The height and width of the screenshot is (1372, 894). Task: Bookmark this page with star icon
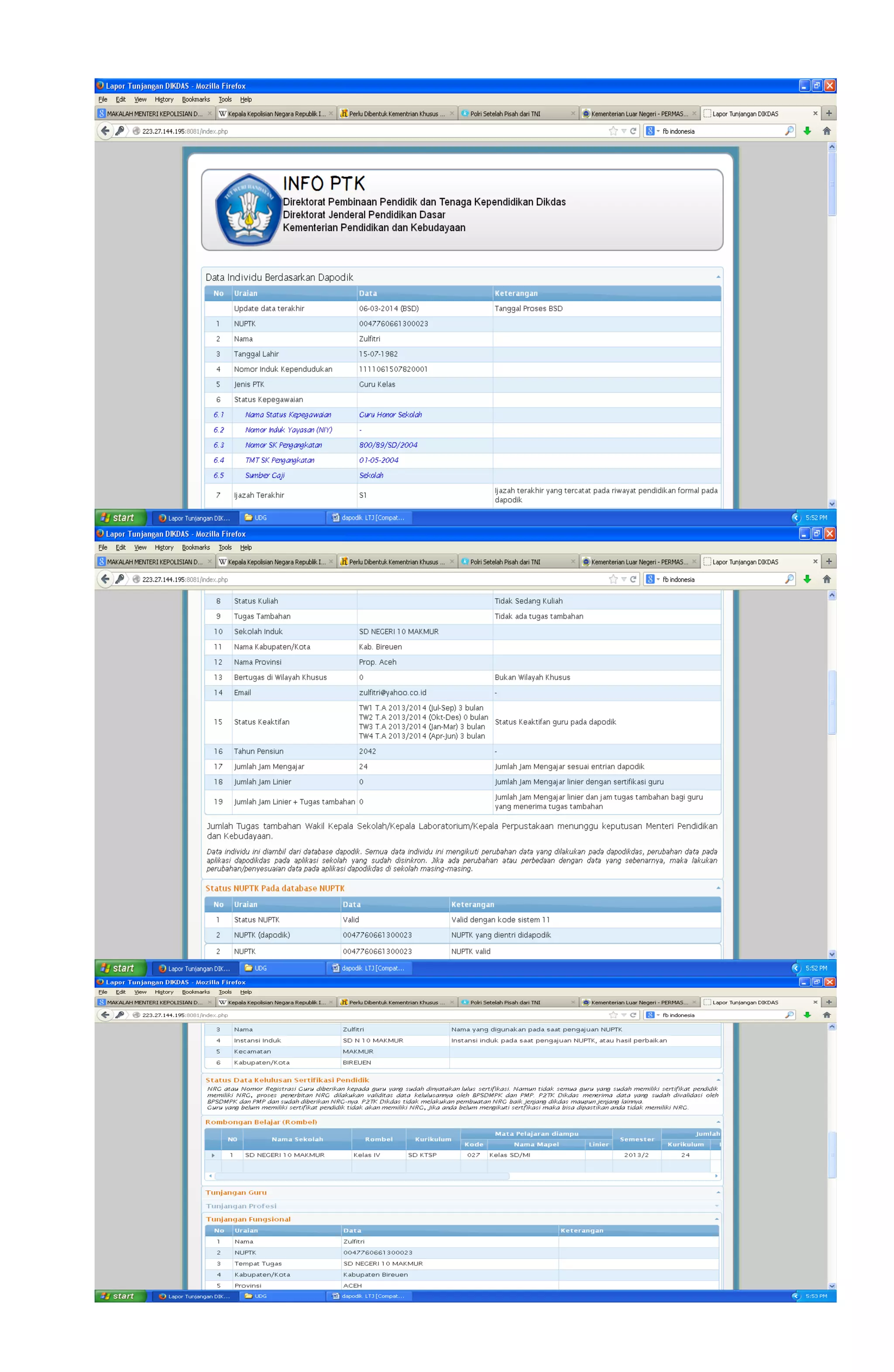point(613,131)
